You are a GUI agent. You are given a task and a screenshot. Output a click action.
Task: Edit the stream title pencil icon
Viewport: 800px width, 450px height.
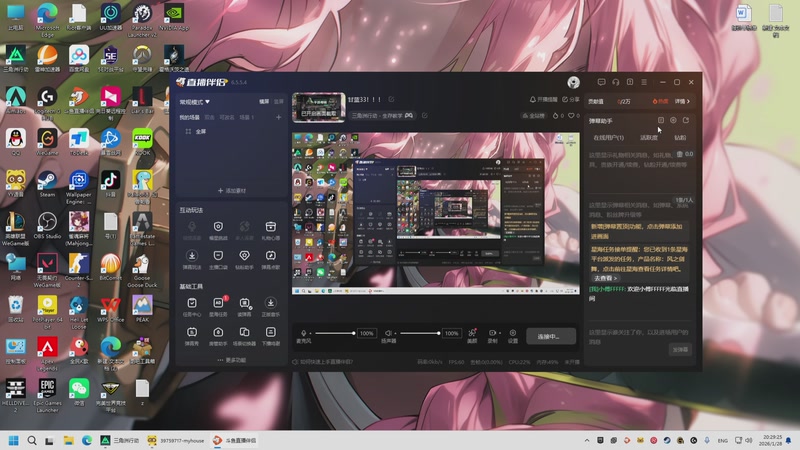click(391, 99)
